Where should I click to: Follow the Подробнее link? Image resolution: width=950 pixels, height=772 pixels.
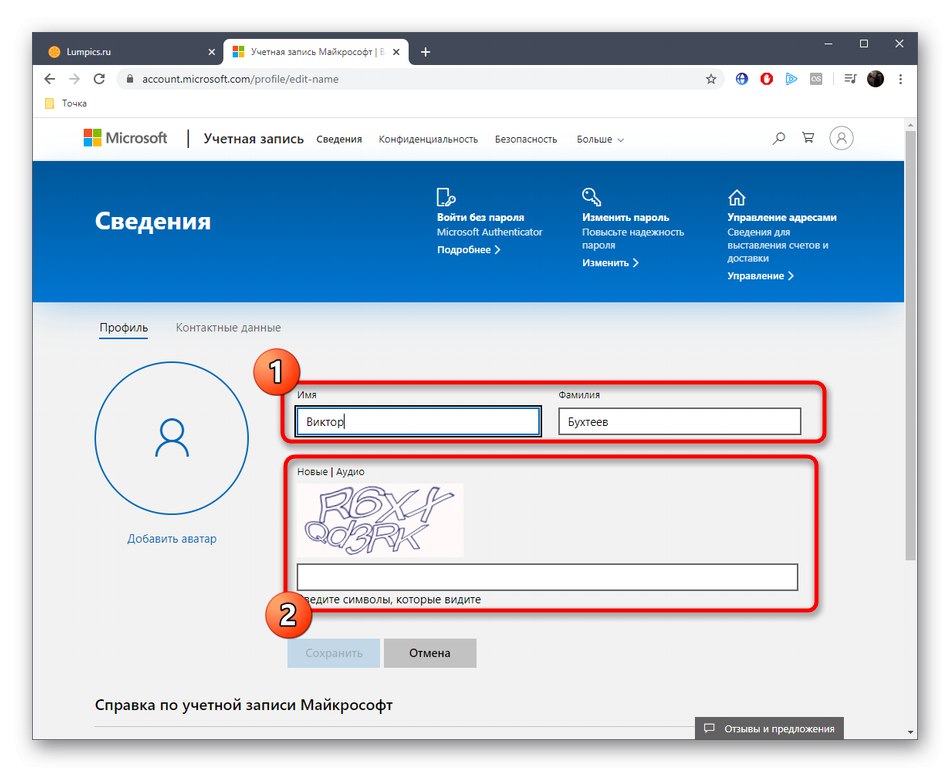(x=468, y=250)
